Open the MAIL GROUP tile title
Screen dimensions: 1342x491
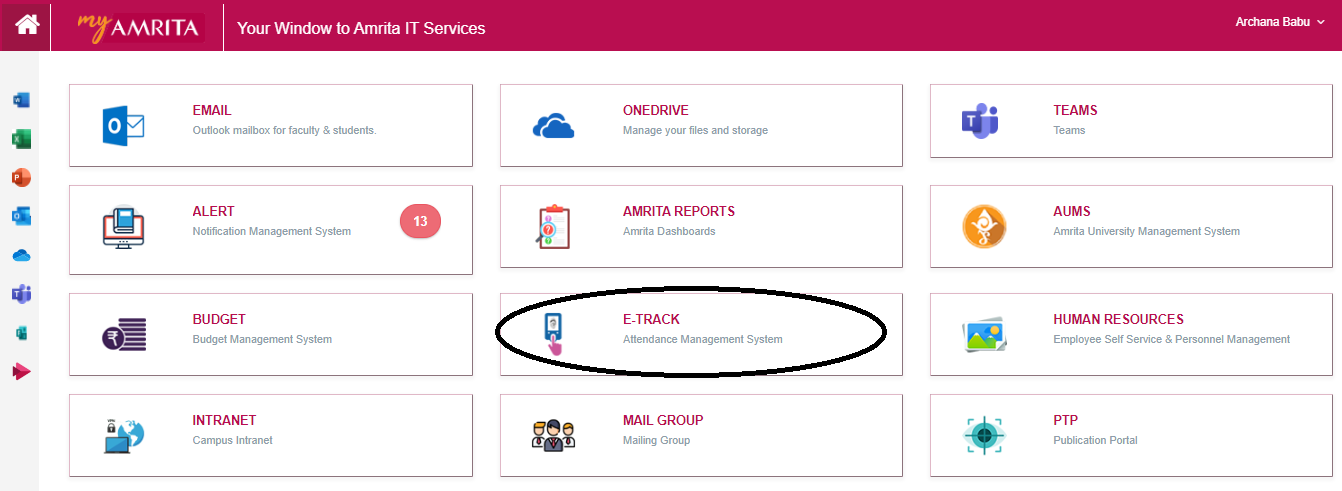[x=663, y=420]
